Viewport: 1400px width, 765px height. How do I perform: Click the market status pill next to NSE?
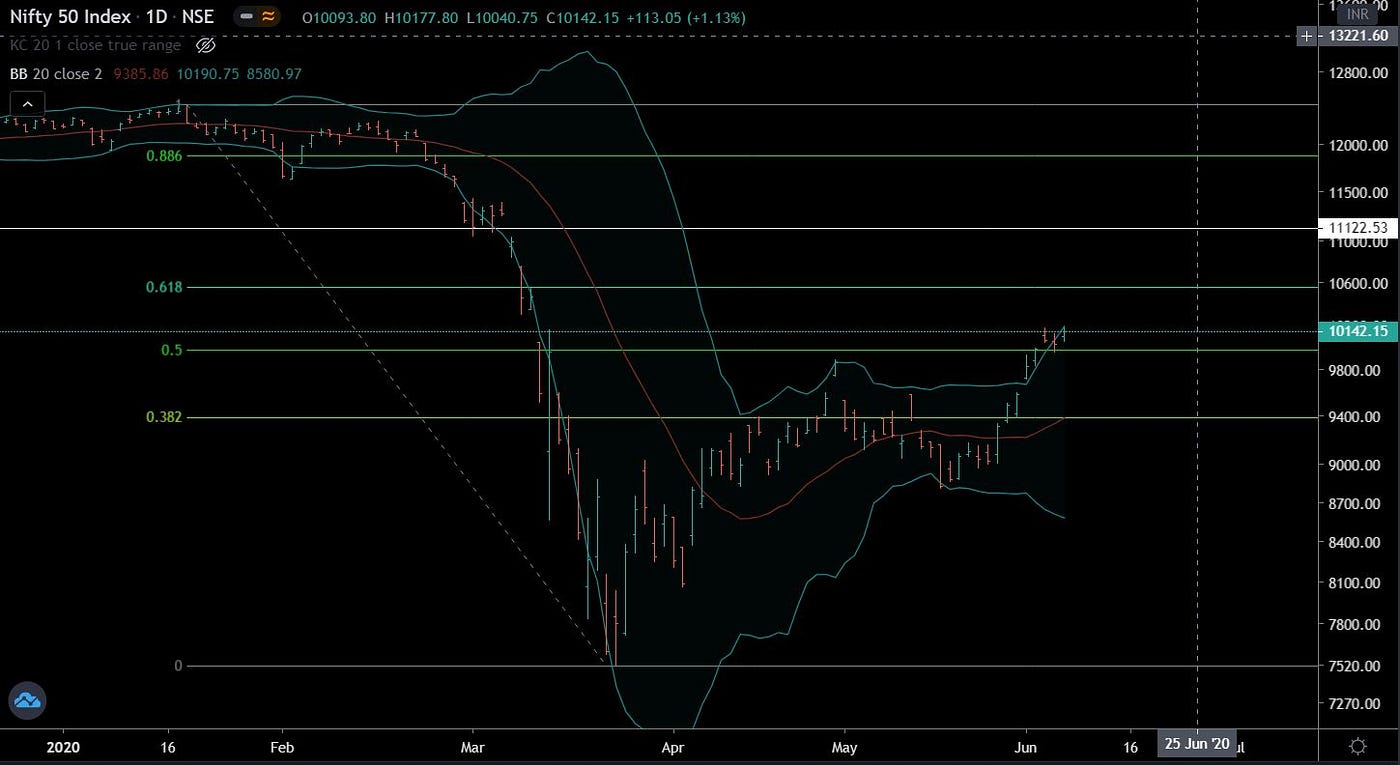pyautogui.click(x=259, y=17)
